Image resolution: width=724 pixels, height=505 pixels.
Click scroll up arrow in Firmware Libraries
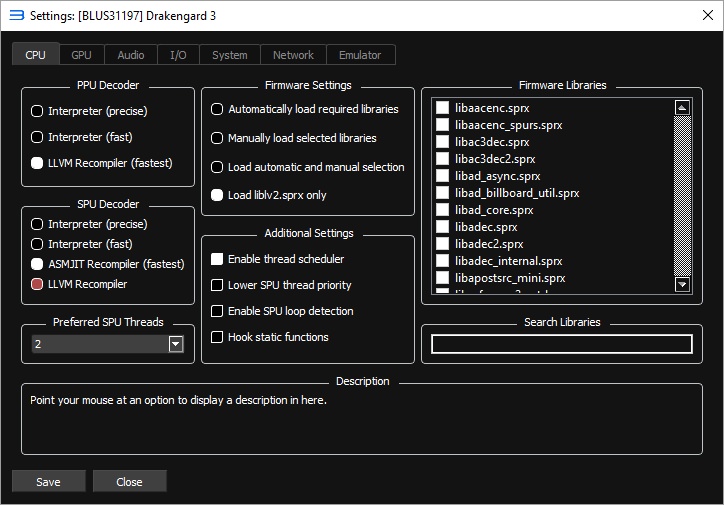pyautogui.click(x=682, y=108)
